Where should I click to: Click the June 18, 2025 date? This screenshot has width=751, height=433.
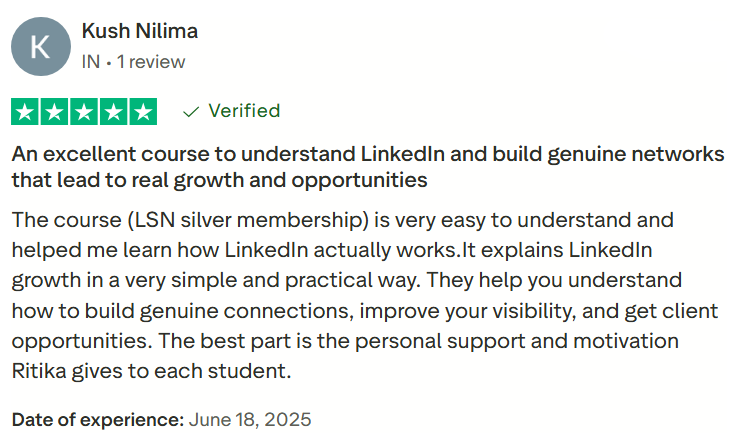click(250, 418)
